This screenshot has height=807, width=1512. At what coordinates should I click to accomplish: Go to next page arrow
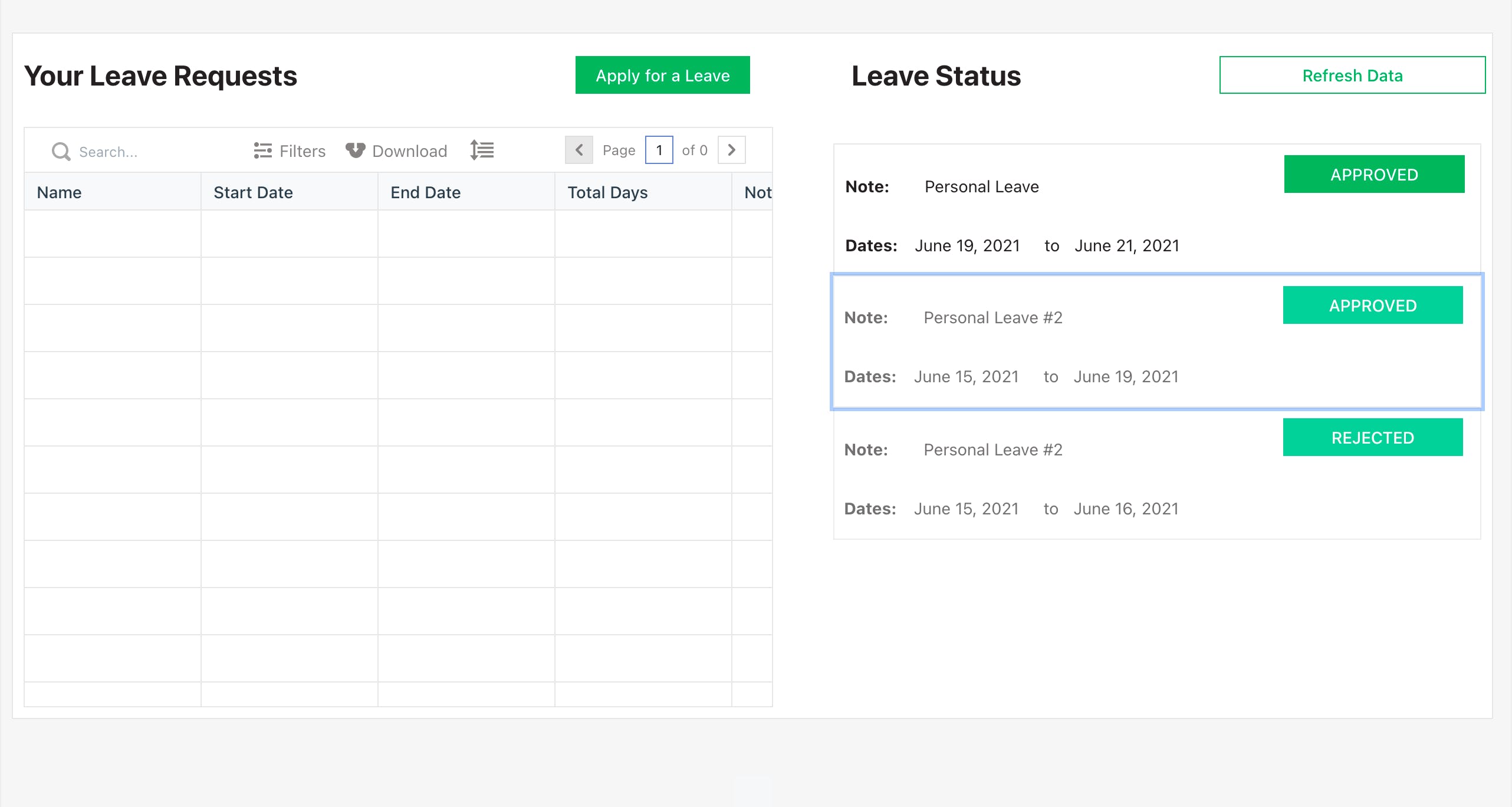pyautogui.click(x=731, y=150)
